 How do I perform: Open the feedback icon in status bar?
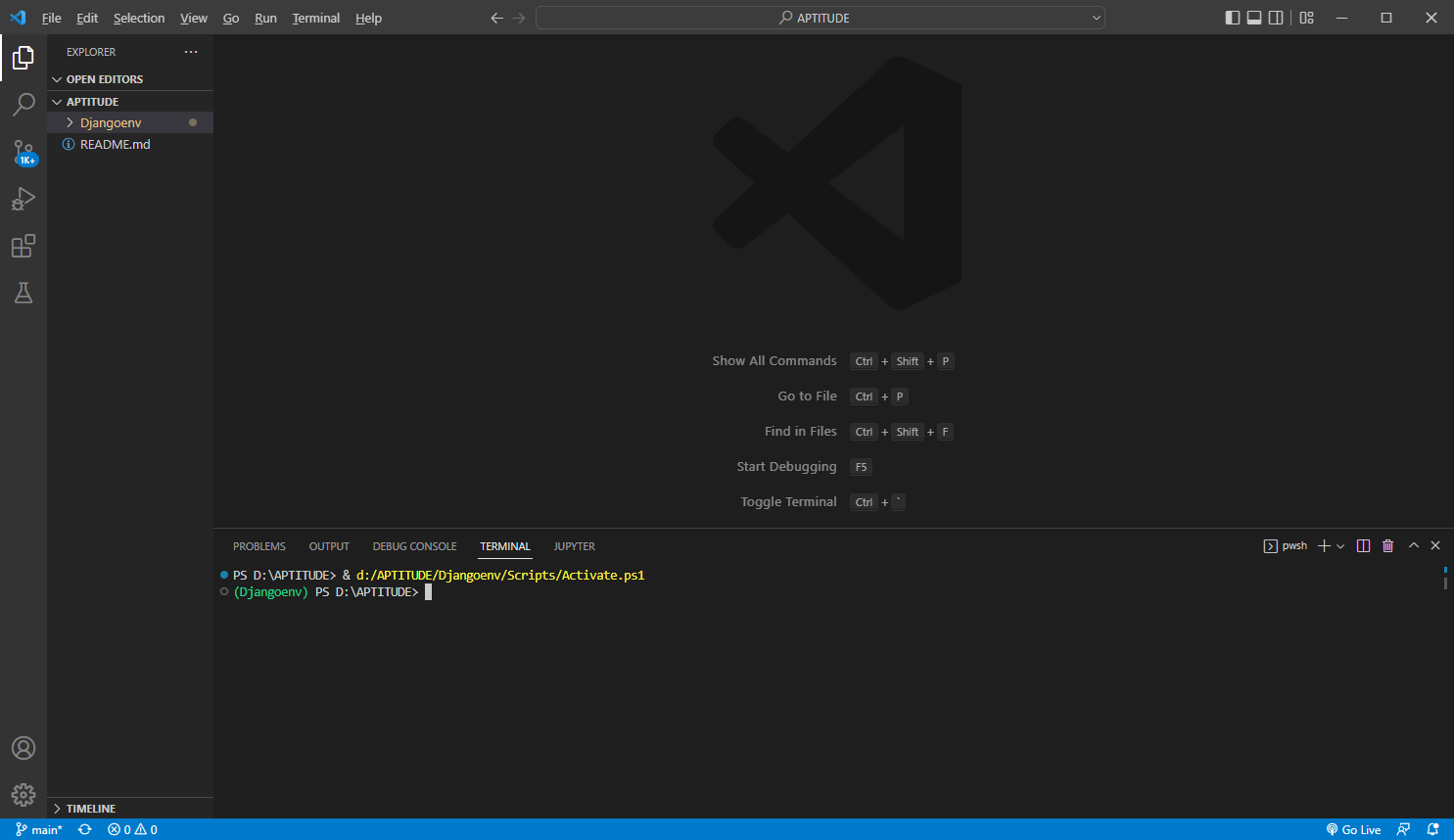[1403, 829]
